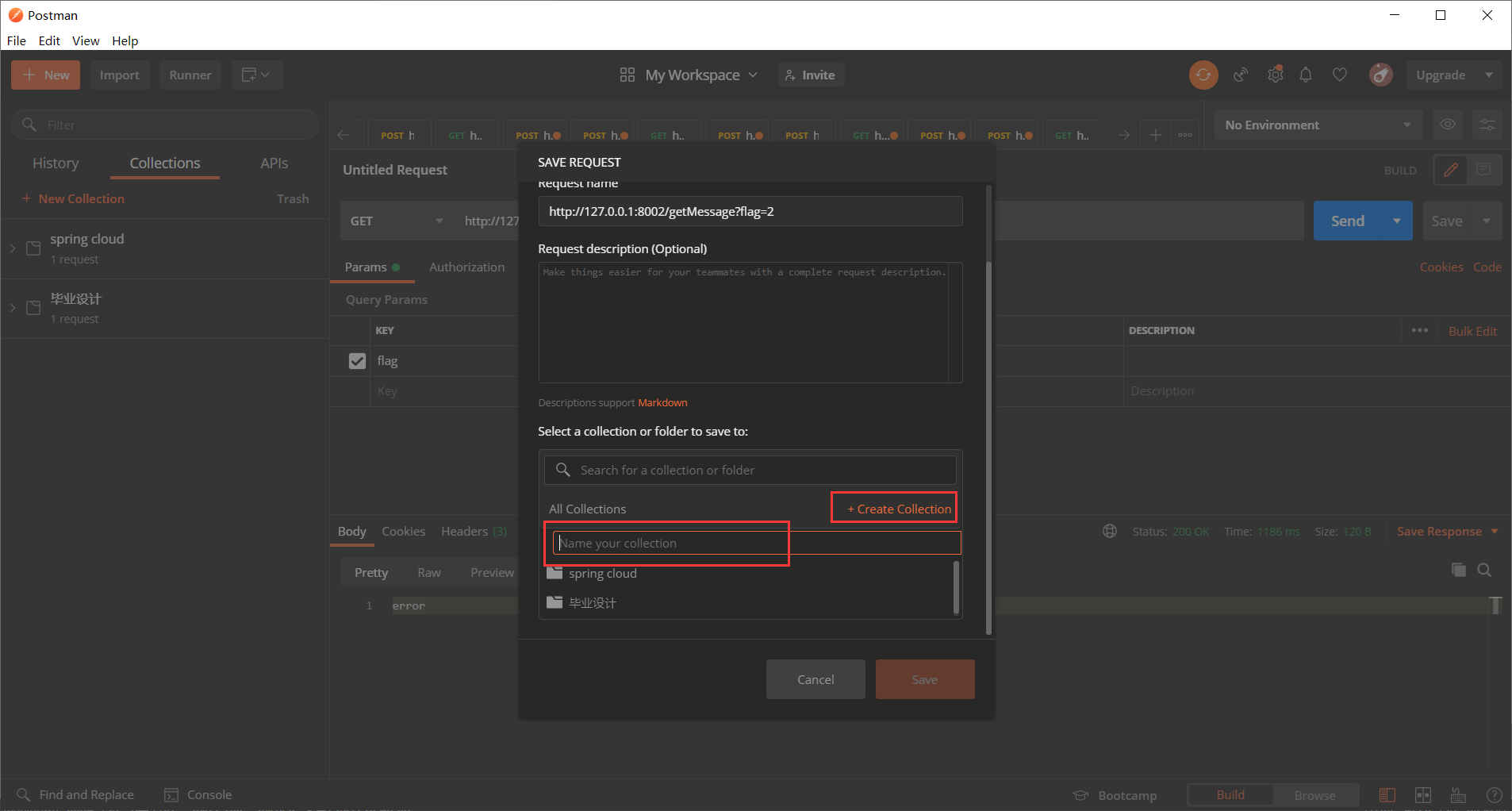1512x811 pixels.
Task: Open help question mark icon
Action: [1494, 795]
